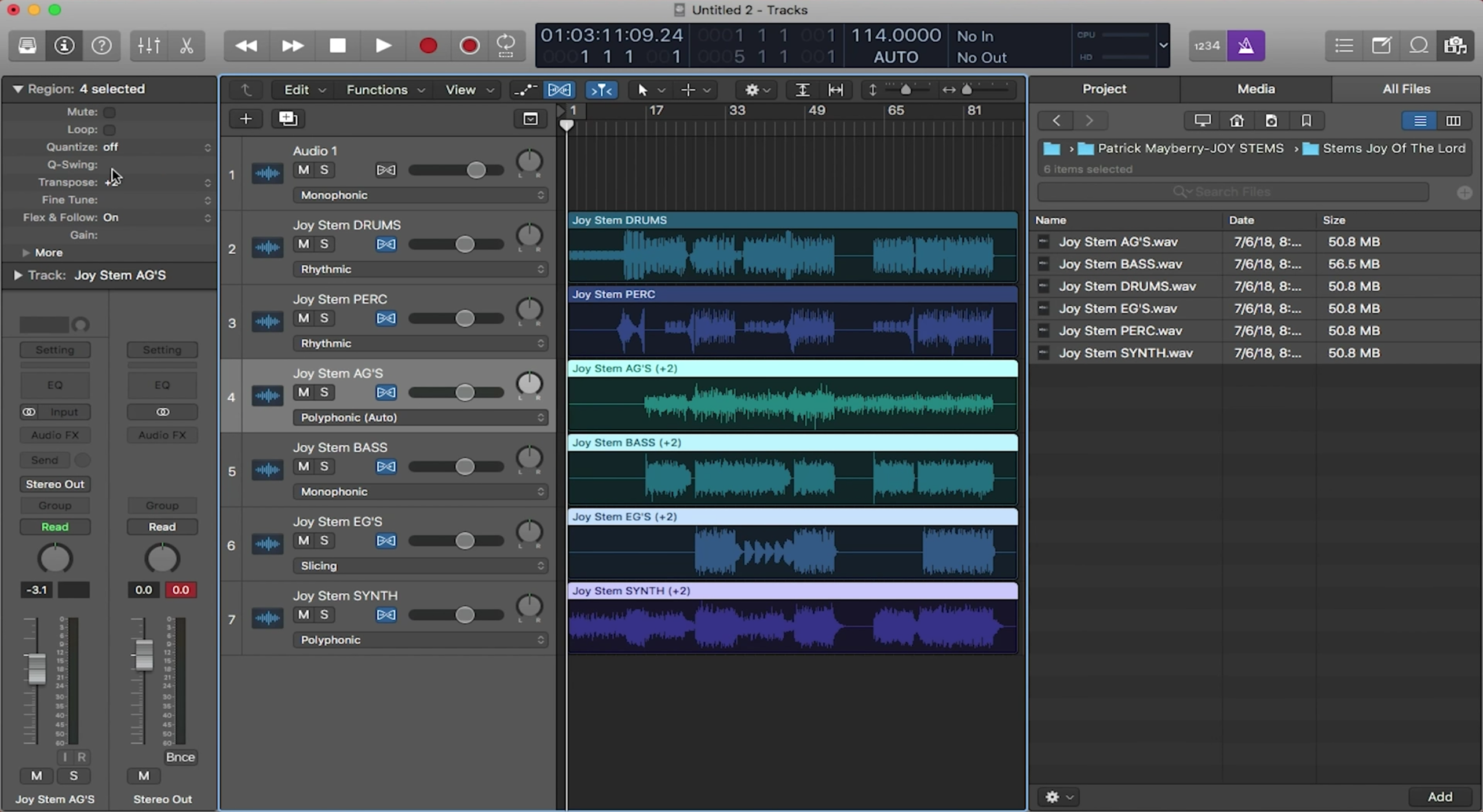Click the Setting button in left inspector
The height and width of the screenshot is (812, 1483).
click(x=54, y=349)
